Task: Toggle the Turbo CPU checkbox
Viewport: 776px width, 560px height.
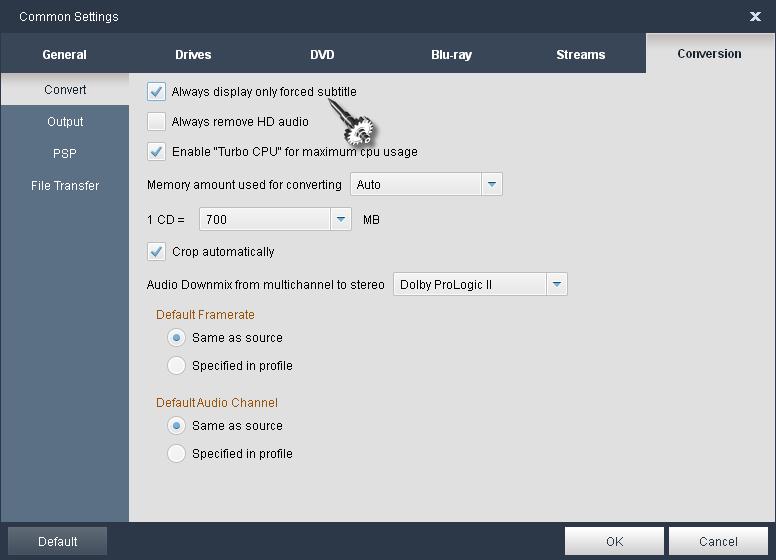Action: pos(156,152)
